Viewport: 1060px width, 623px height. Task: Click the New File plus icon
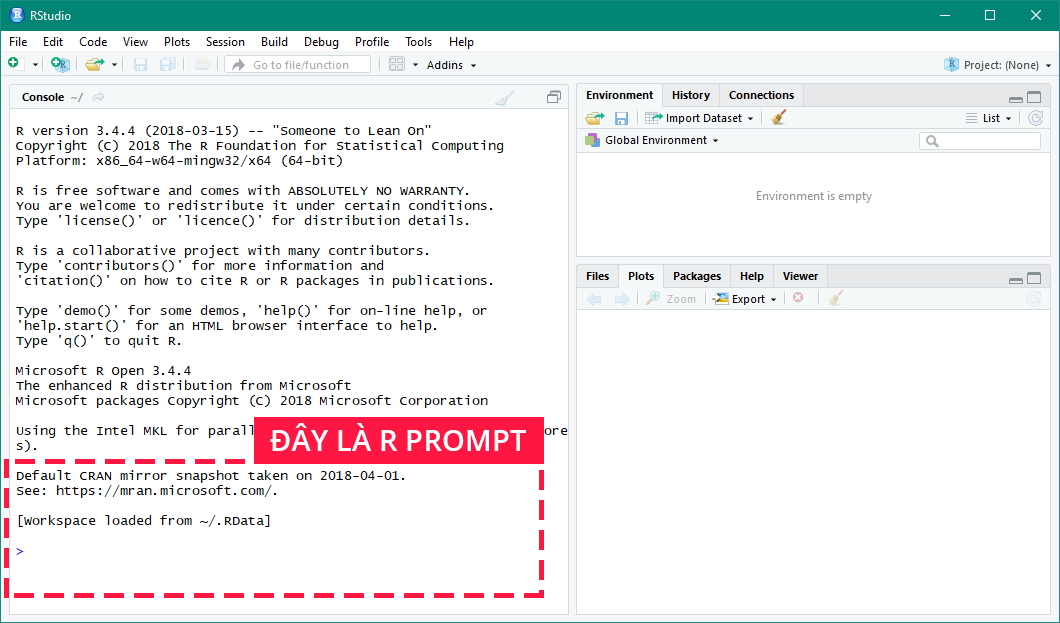click(14, 64)
